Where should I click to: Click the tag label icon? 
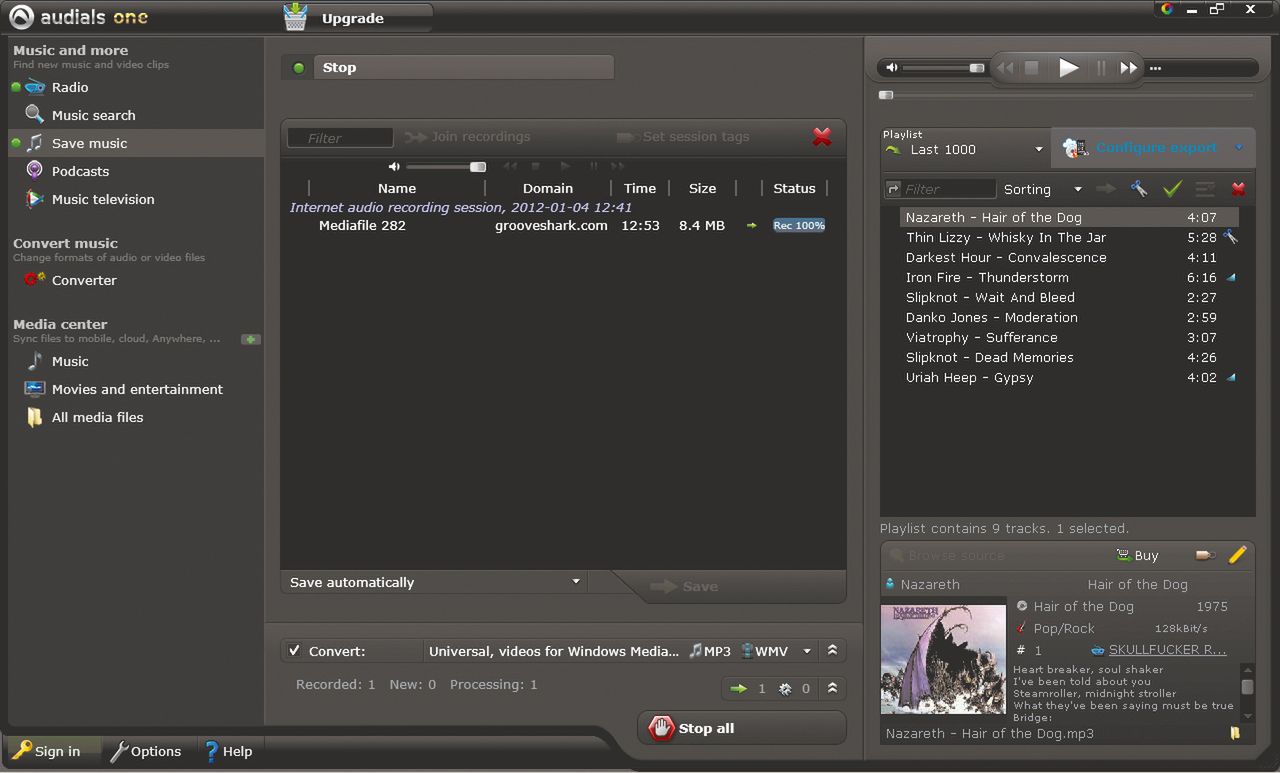tap(1205, 555)
